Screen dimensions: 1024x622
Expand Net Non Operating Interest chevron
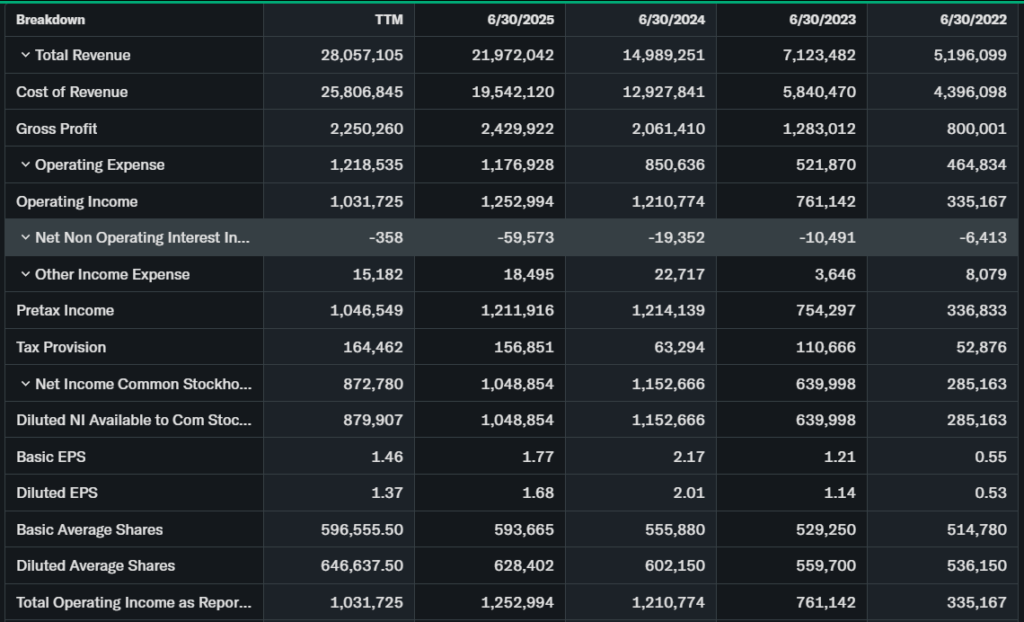pyautogui.click(x=25, y=238)
